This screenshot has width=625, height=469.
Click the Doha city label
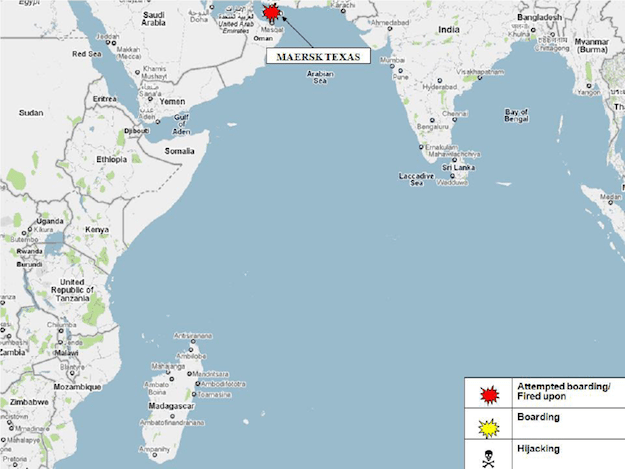tap(199, 19)
